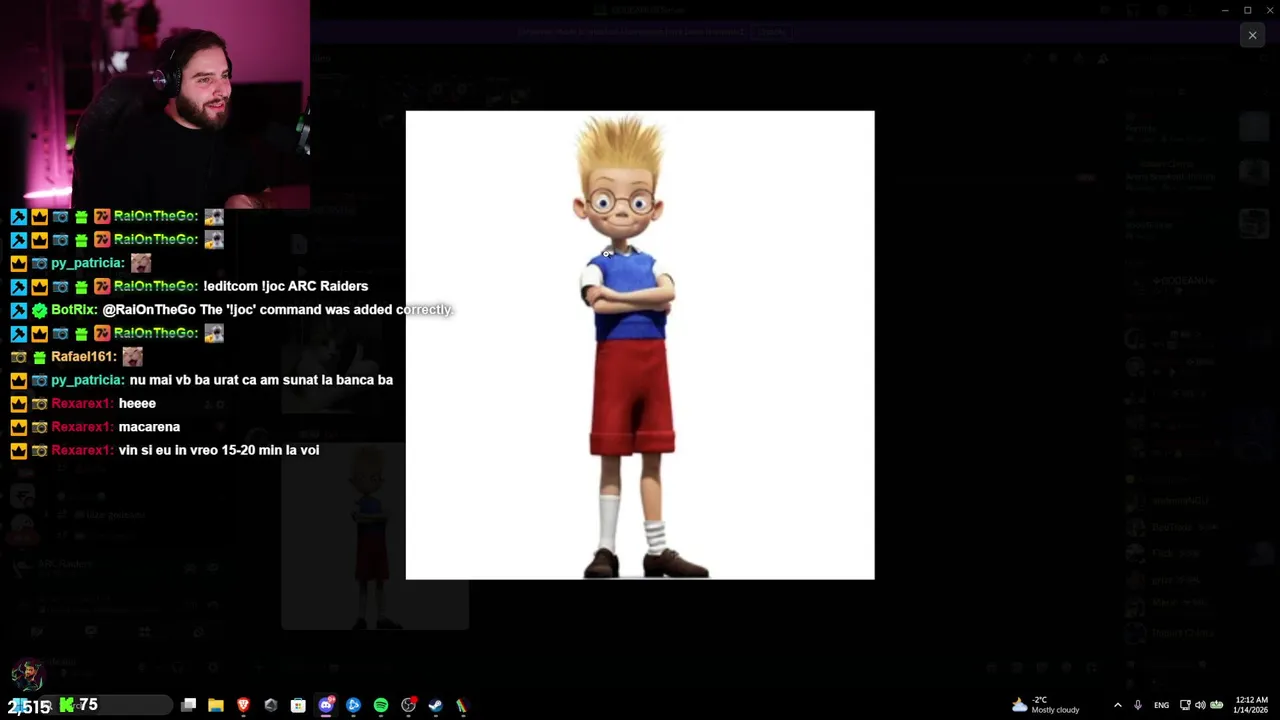Click the green battery tray icon

pos(1217,705)
